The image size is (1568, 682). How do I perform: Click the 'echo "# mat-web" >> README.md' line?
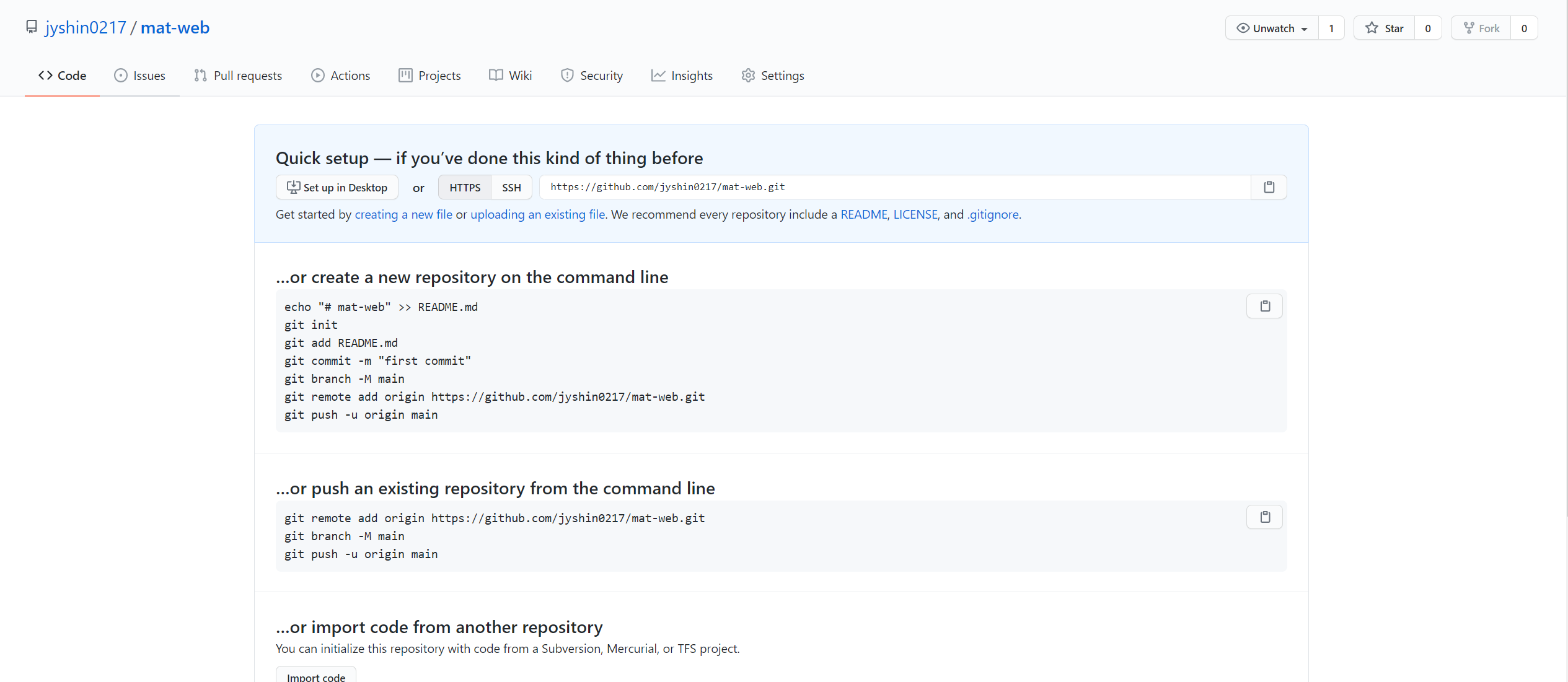coord(381,307)
